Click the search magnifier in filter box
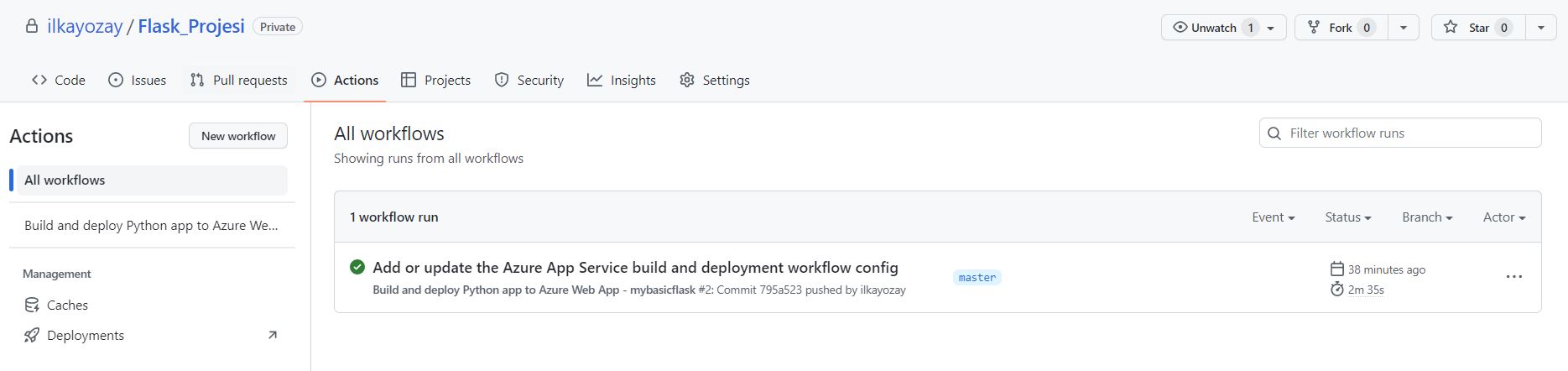The image size is (1568, 371). click(1274, 133)
